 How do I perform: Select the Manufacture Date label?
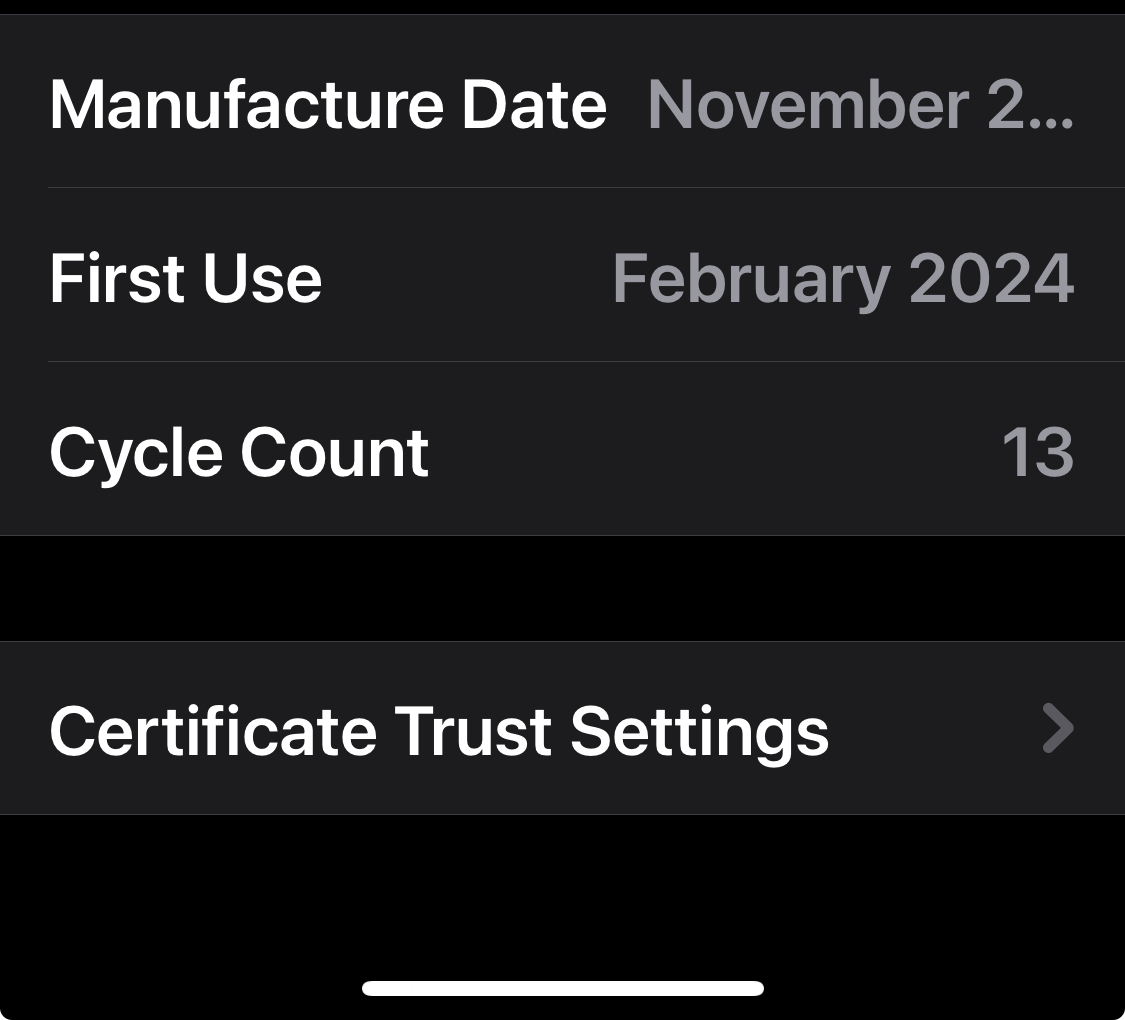[328, 104]
